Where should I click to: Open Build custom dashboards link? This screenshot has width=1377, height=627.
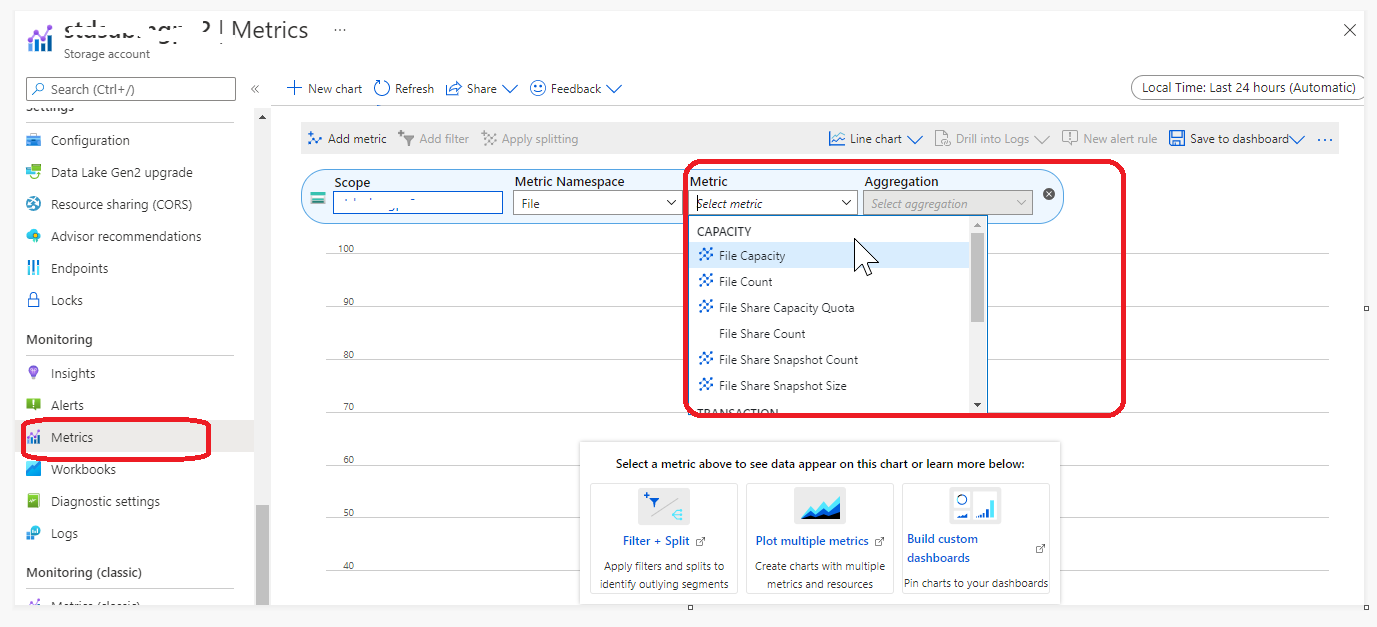942,548
